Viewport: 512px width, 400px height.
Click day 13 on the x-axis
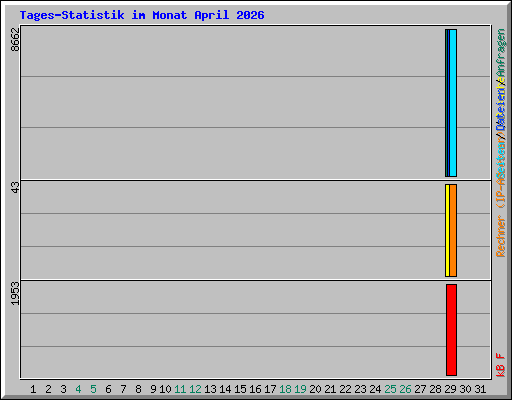point(210,389)
